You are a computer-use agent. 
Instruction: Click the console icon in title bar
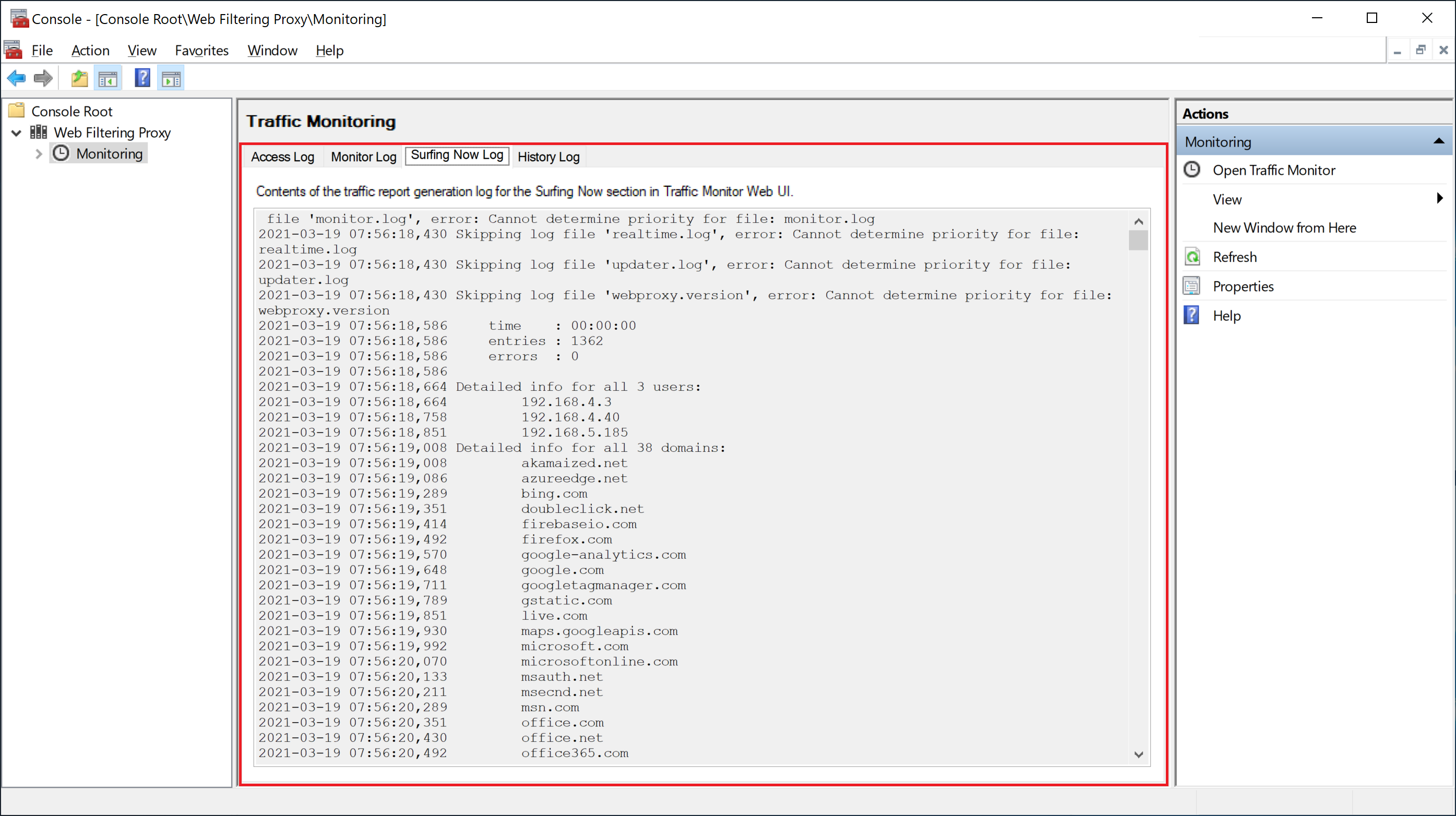coord(19,19)
